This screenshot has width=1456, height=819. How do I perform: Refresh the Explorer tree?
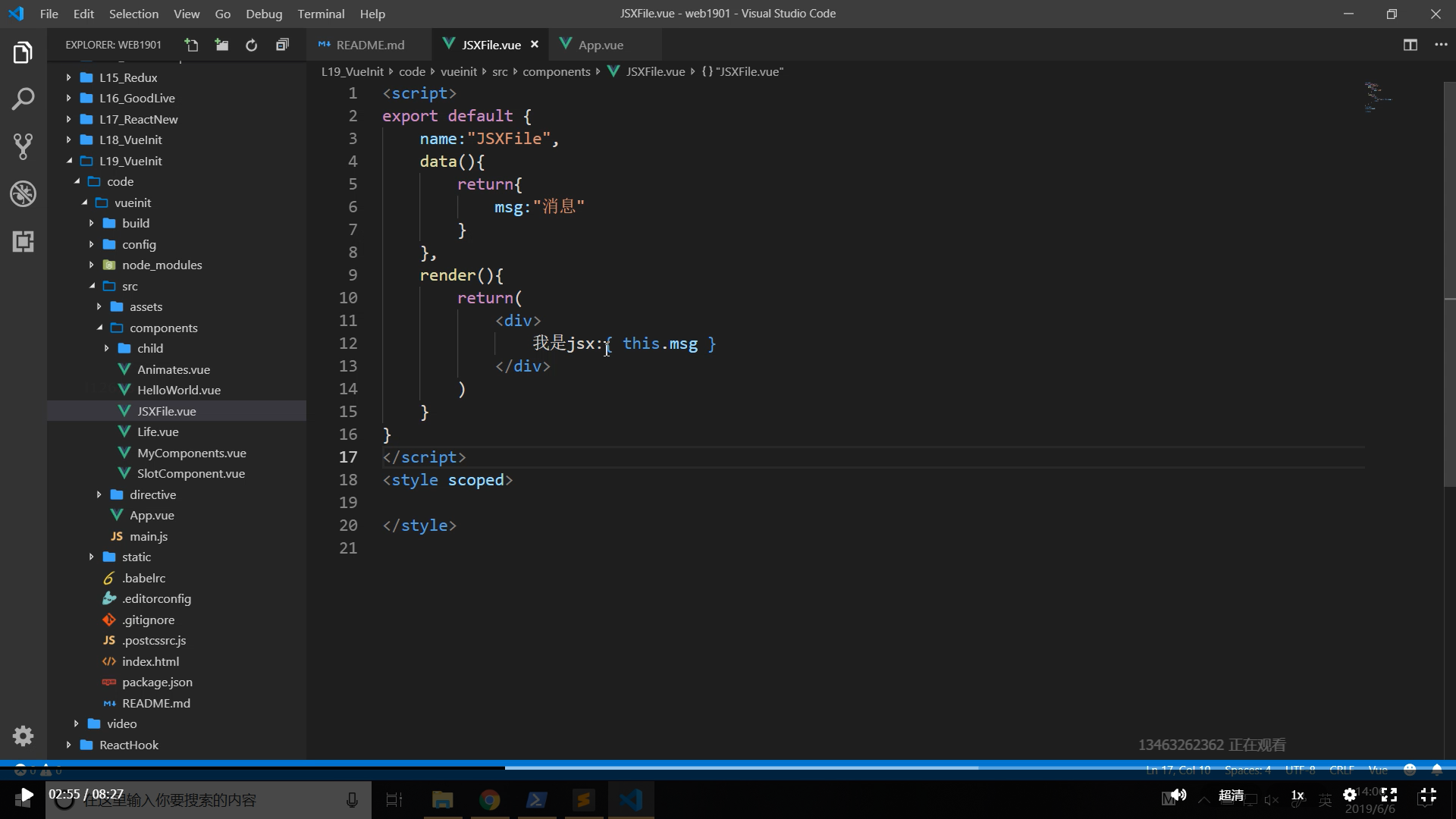coord(252,45)
